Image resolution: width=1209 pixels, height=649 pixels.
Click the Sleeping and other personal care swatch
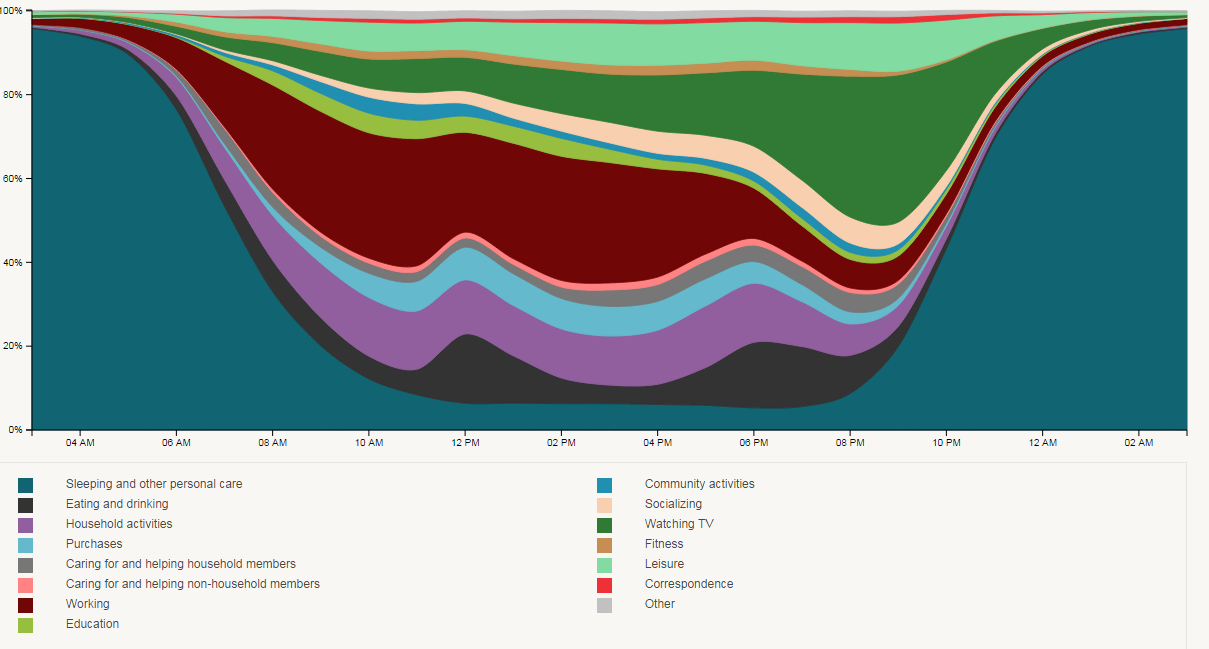(x=25, y=485)
